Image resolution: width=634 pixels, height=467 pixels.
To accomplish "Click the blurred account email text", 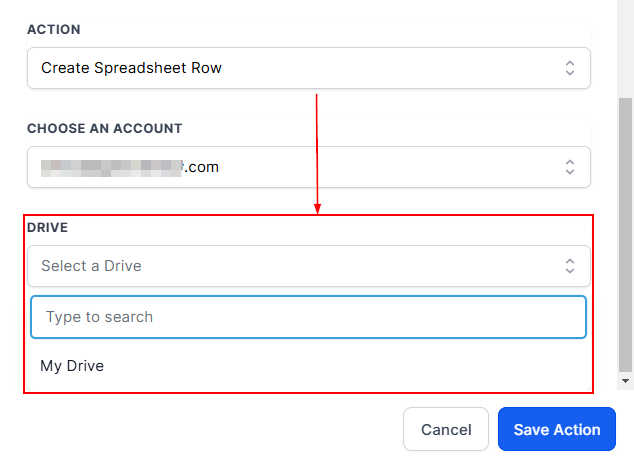I will click(130, 167).
